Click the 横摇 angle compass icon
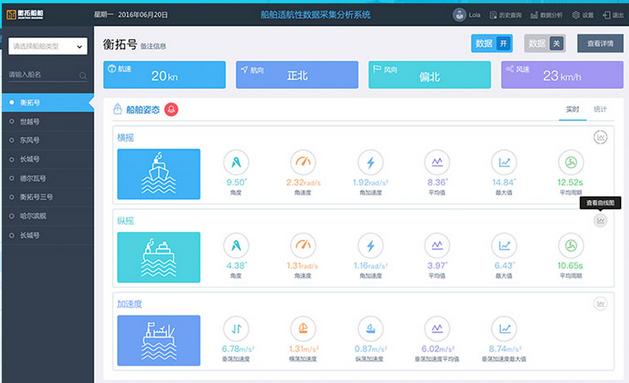This screenshot has width=629, height=383. (x=236, y=162)
